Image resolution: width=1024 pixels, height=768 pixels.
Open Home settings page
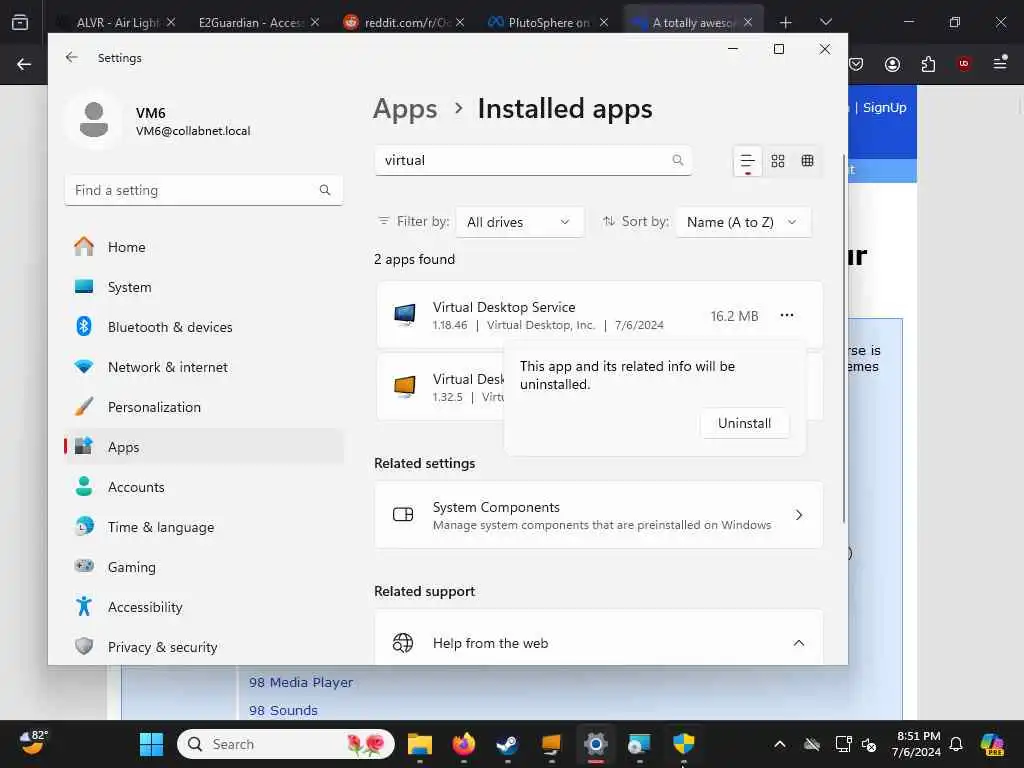tap(204, 247)
